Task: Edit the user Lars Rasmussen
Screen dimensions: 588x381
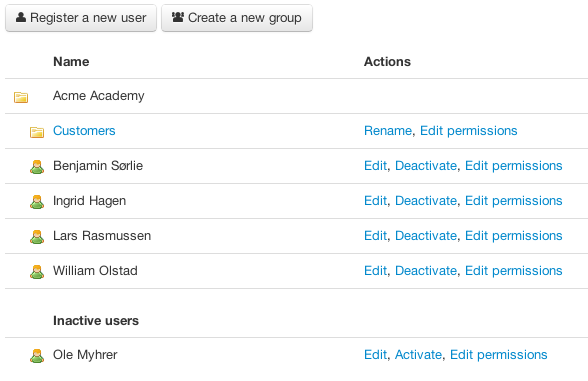Action: [375, 236]
